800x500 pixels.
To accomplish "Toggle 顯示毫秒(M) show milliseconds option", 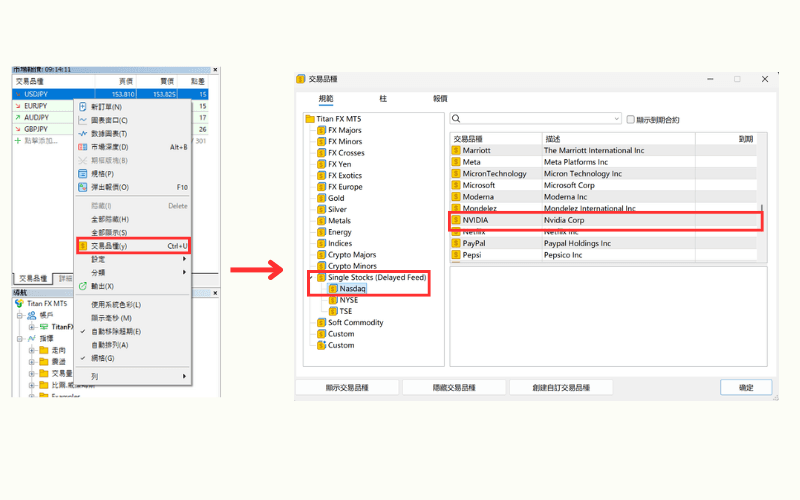I will coord(133,318).
